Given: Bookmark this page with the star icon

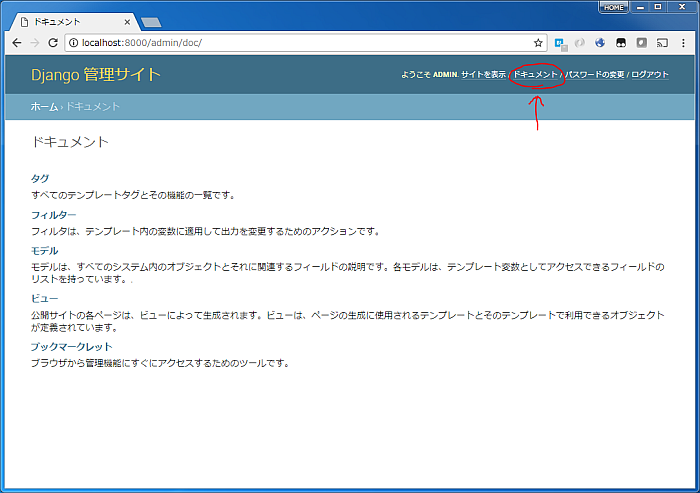Looking at the screenshot, I should pos(538,43).
